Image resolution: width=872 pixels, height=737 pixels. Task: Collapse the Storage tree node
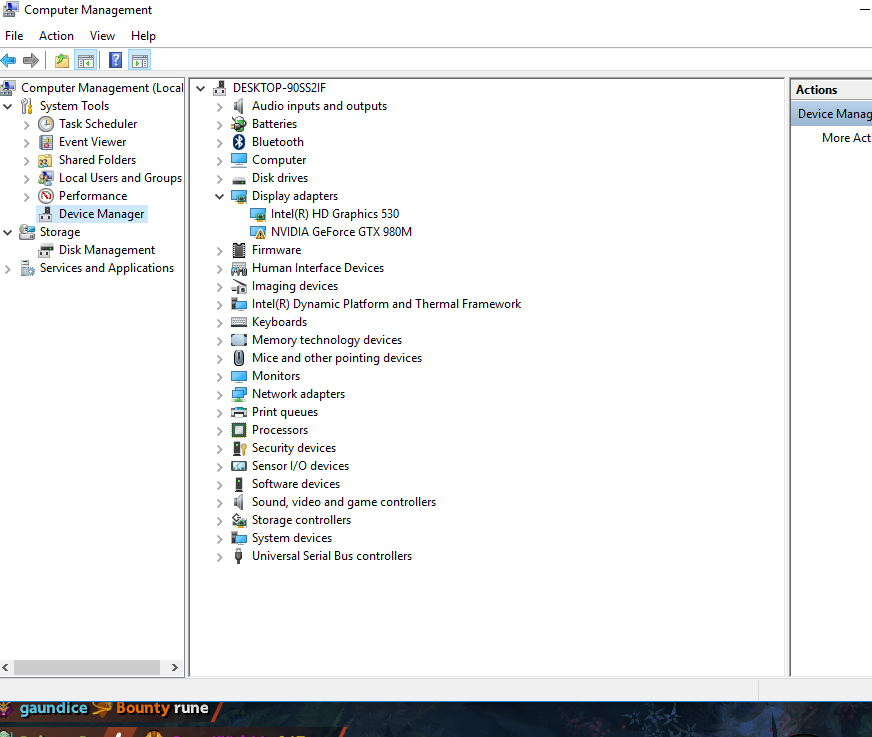click(x=8, y=233)
